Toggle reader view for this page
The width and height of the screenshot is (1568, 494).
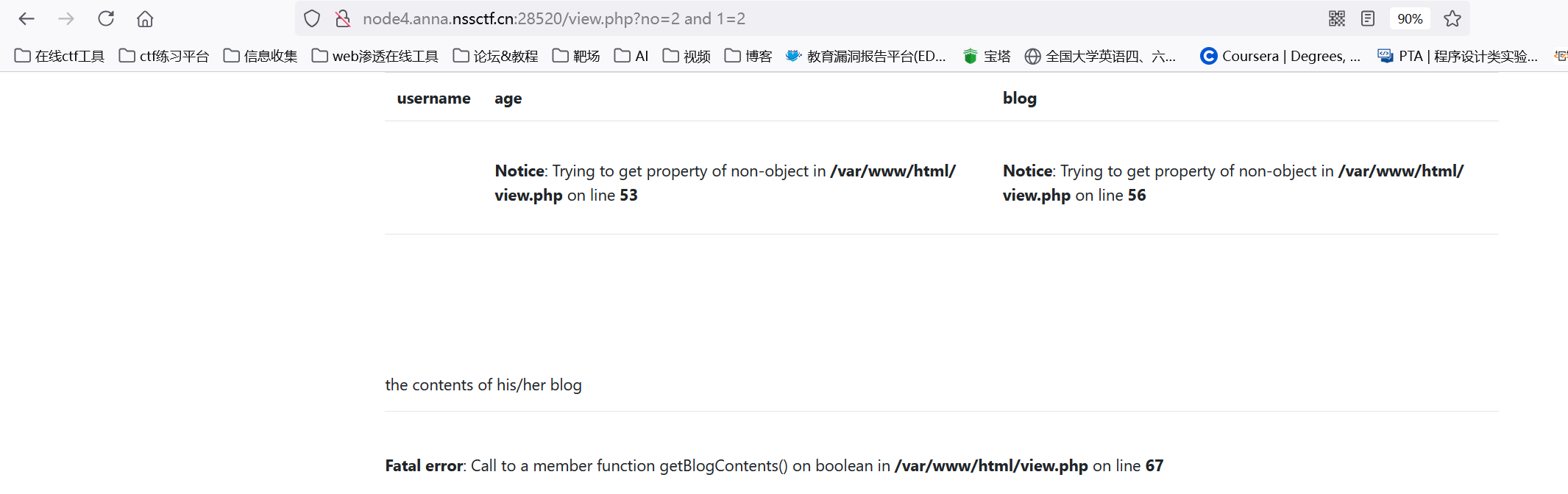pos(1368,19)
